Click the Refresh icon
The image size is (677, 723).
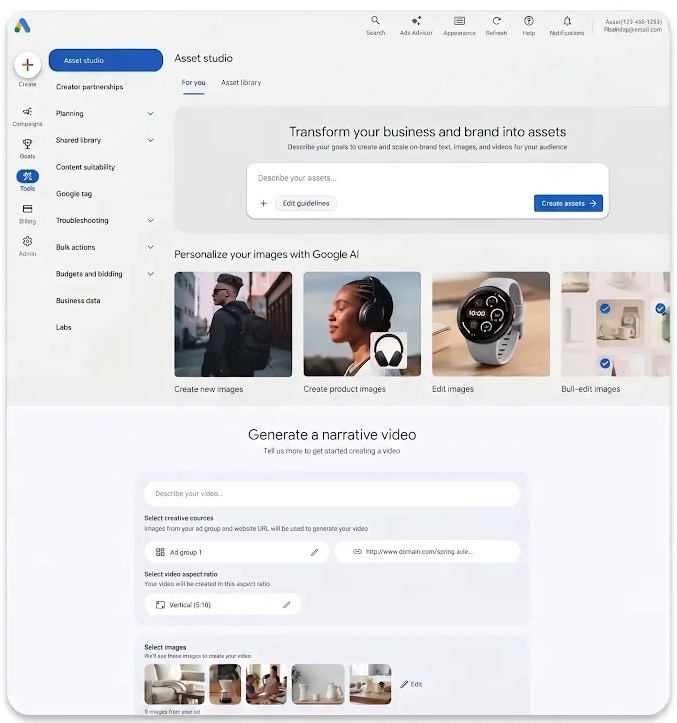coord(496,20)
